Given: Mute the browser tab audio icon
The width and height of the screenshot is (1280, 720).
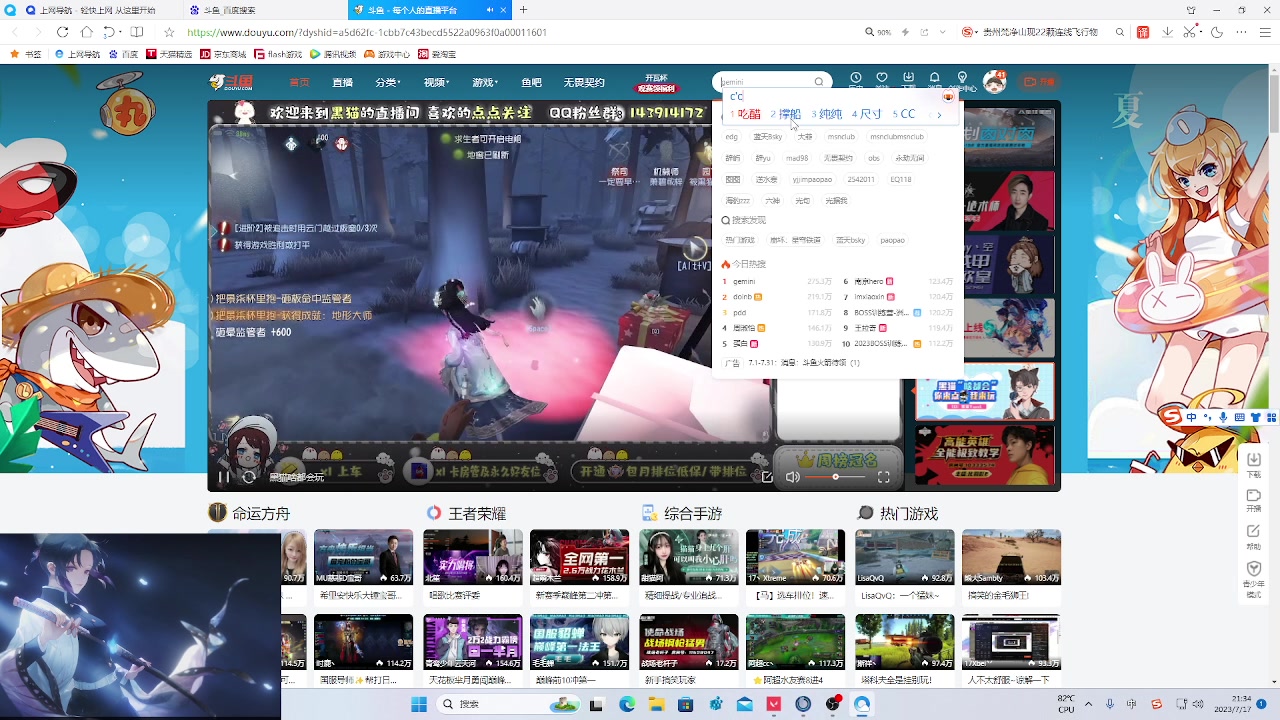Looking at the screenshot, I should (490, 10).
